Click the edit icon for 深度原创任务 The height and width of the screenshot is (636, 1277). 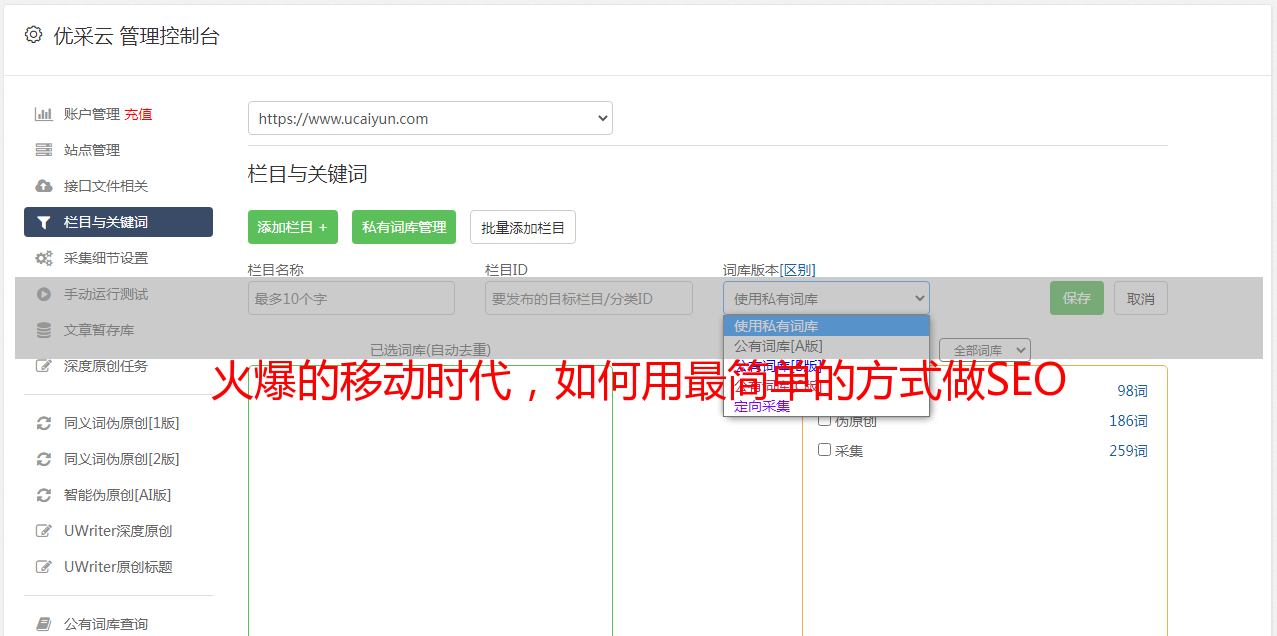[43, 366]
